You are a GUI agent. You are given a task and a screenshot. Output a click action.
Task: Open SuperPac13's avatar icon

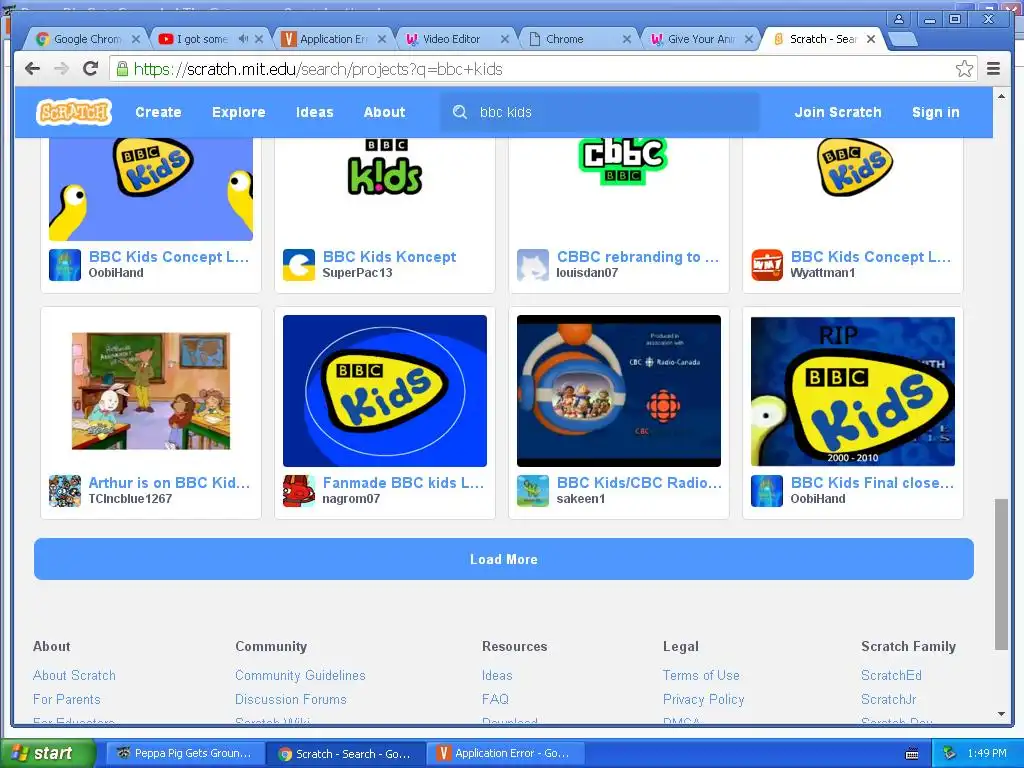298,264
